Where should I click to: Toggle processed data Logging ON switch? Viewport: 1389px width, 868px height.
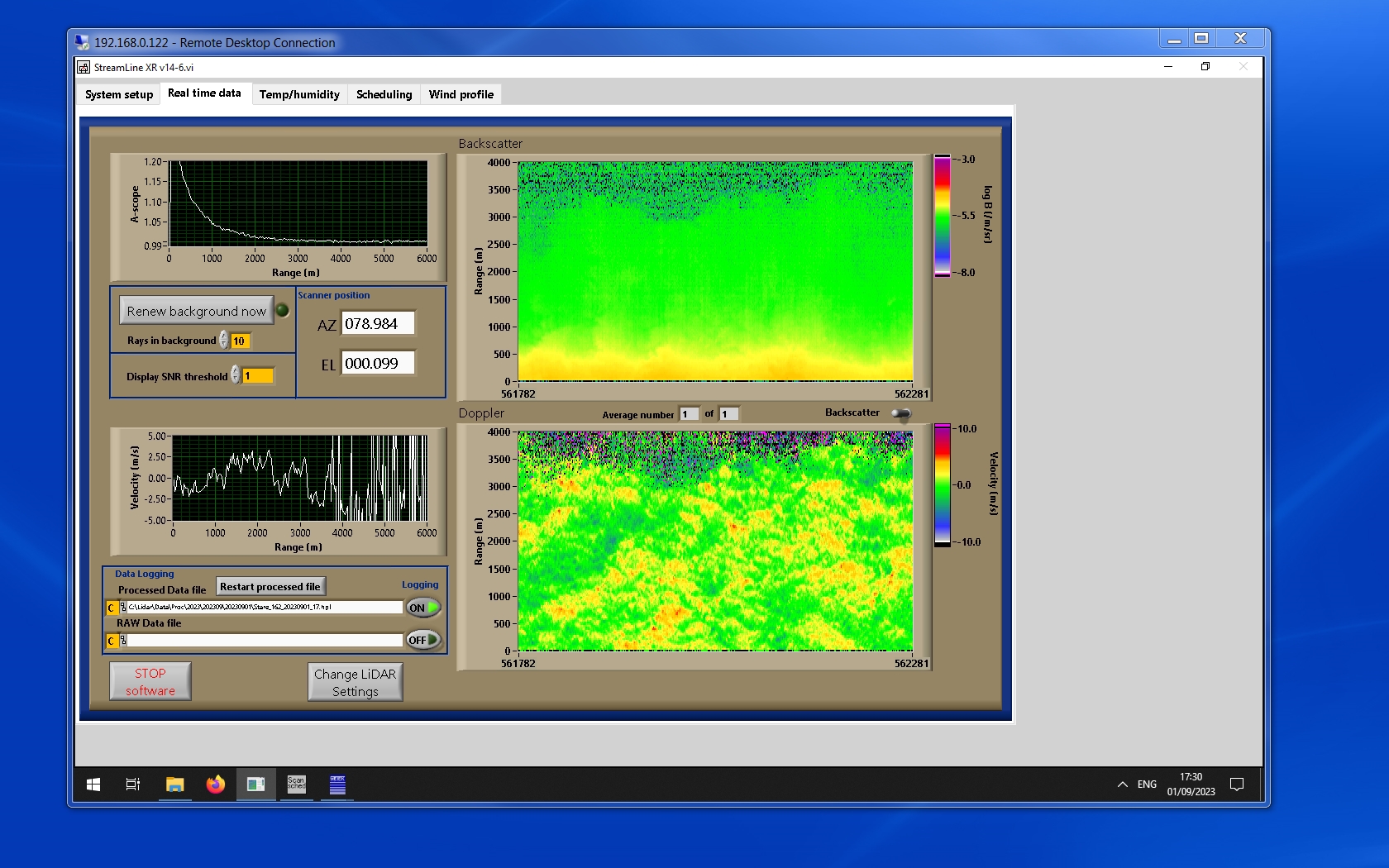tap(422, 608)
